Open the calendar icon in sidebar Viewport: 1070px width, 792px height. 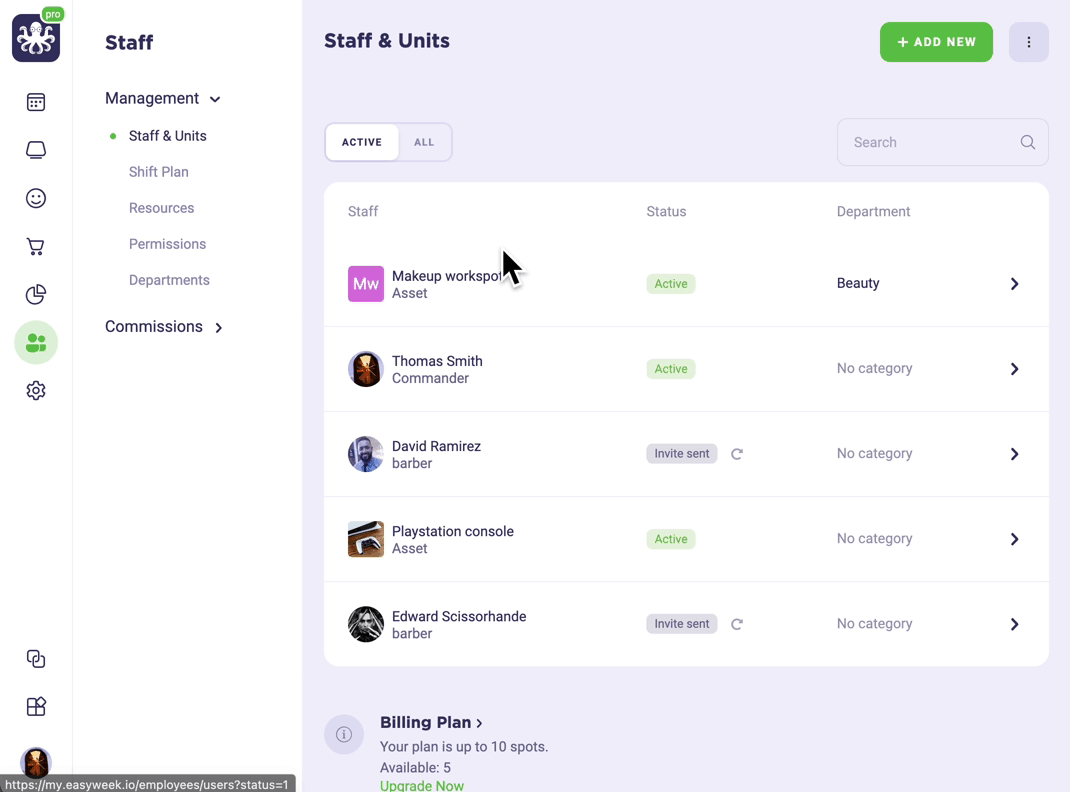[x=35, y=102]
